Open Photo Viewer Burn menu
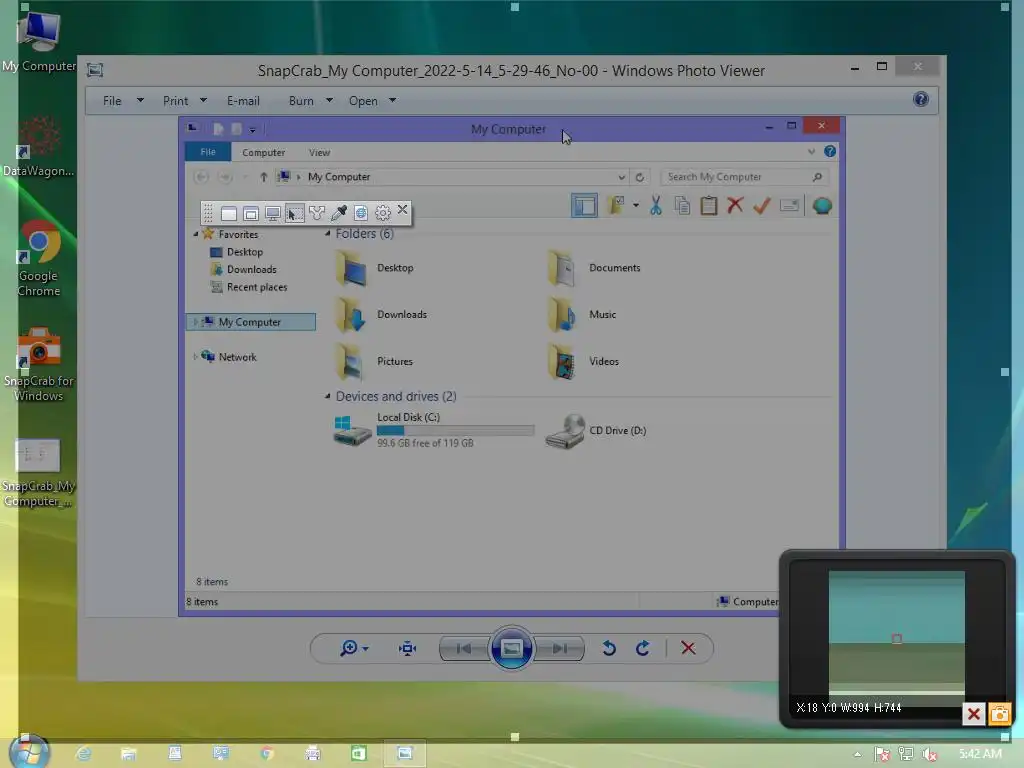 click(x=301, y=101)
